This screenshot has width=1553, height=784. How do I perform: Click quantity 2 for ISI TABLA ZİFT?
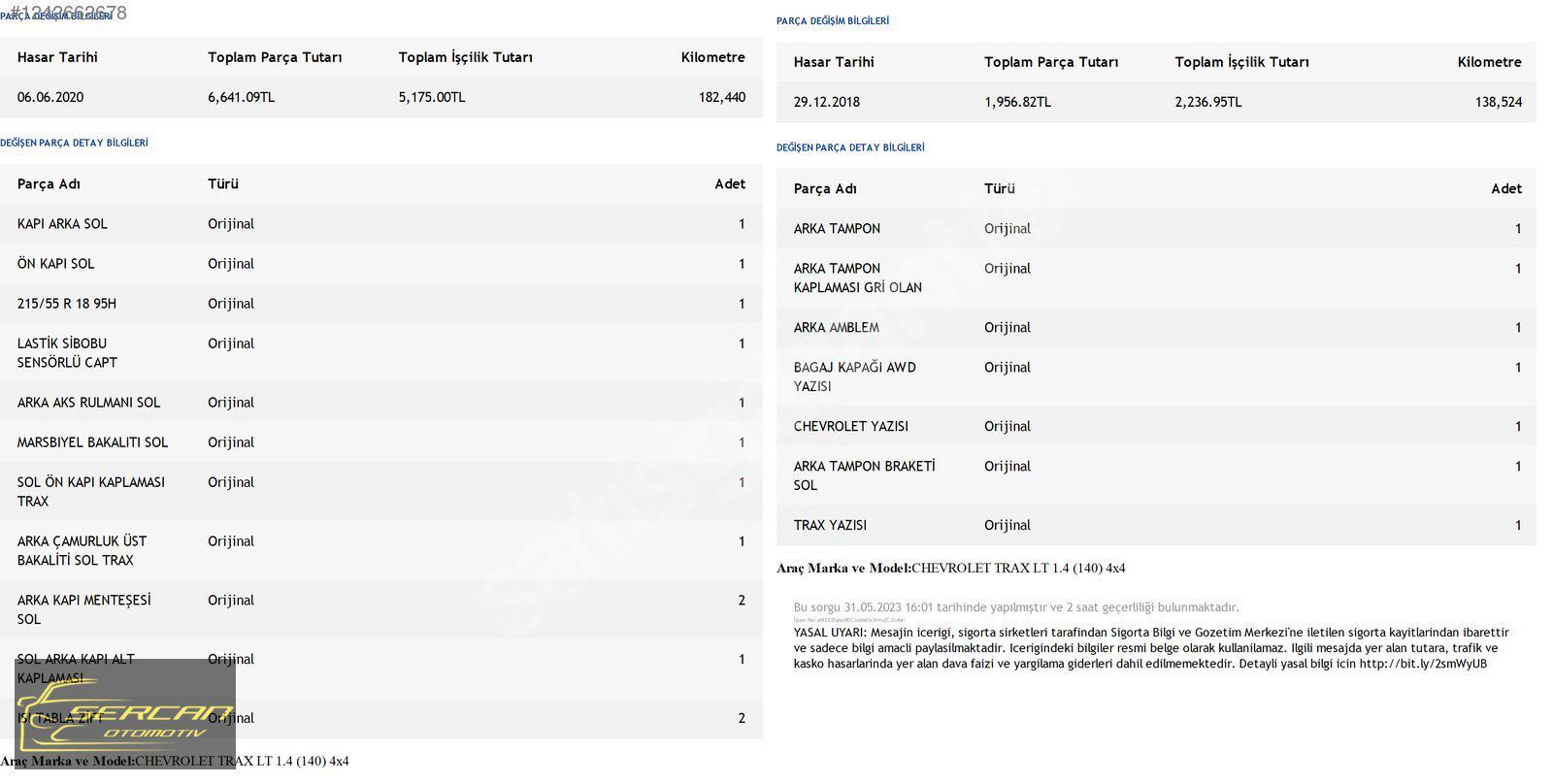click(x=742, y=718)
